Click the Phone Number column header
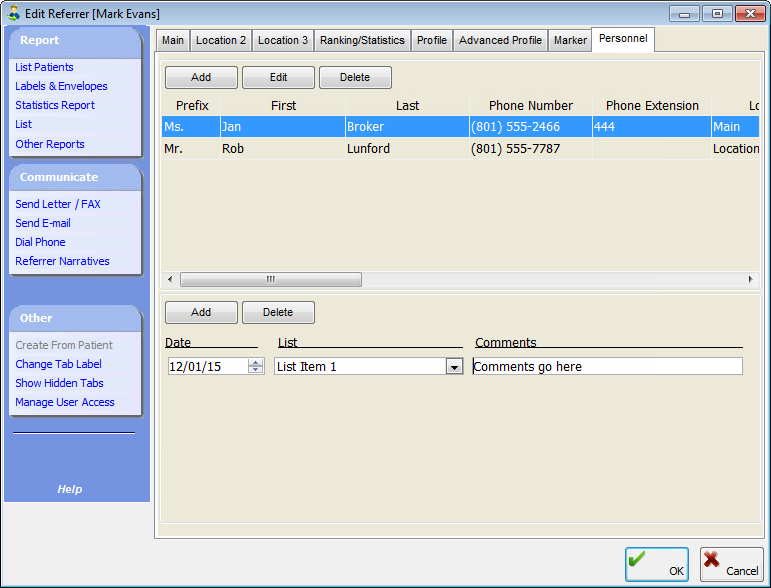 530,105
